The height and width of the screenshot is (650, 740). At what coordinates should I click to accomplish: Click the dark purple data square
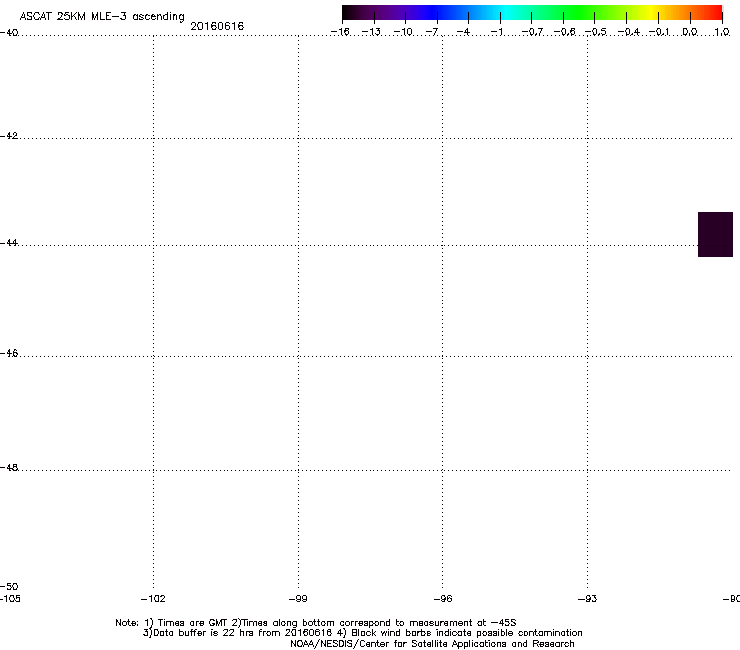[x=715, y=235]
